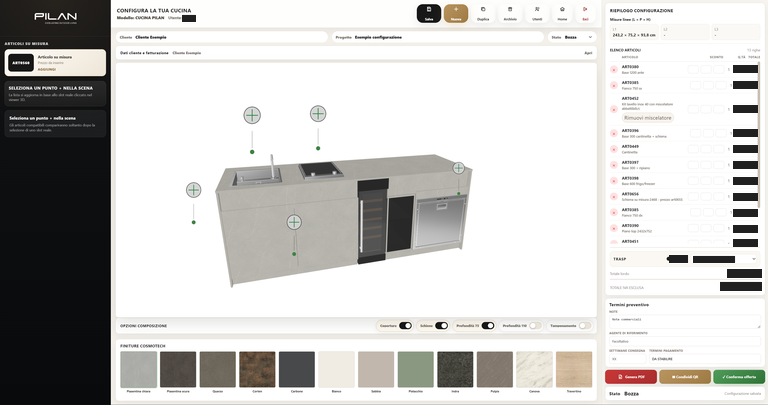Click the first discount box for ART0380
Viewport: 768px width, 405px height.
pos(693,70)
